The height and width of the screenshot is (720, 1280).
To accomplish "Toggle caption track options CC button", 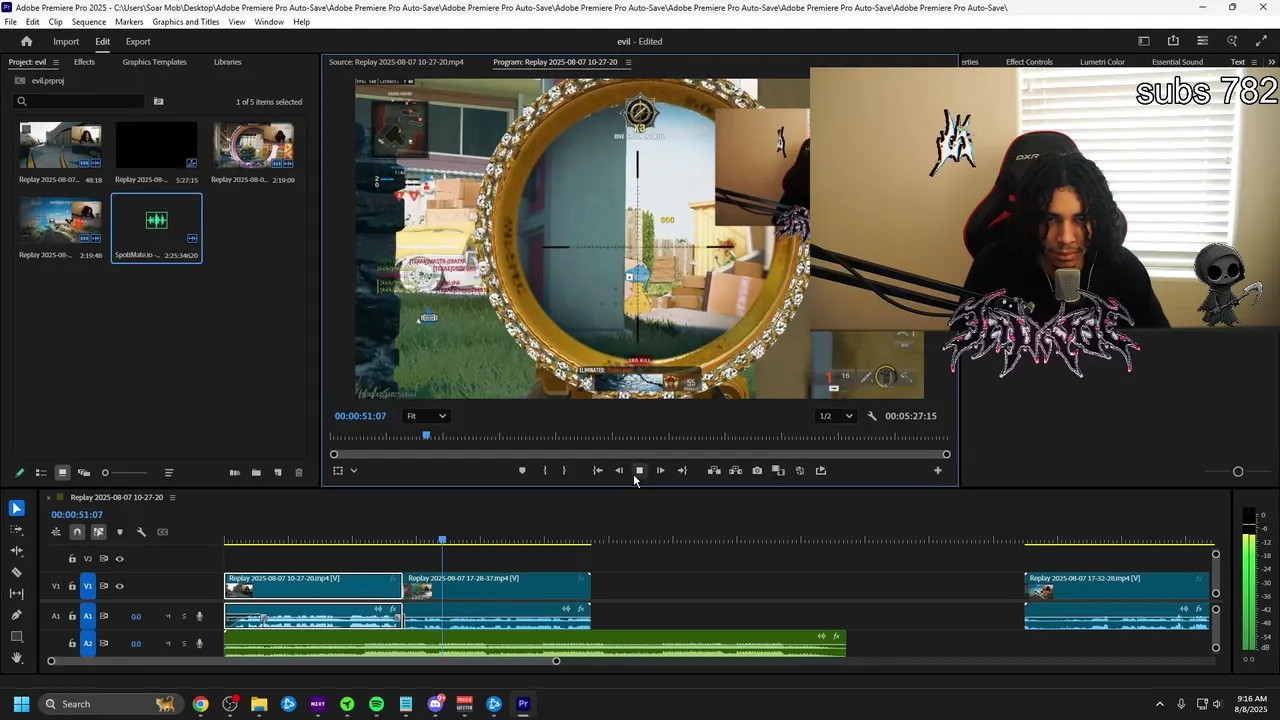I will 163,532.
